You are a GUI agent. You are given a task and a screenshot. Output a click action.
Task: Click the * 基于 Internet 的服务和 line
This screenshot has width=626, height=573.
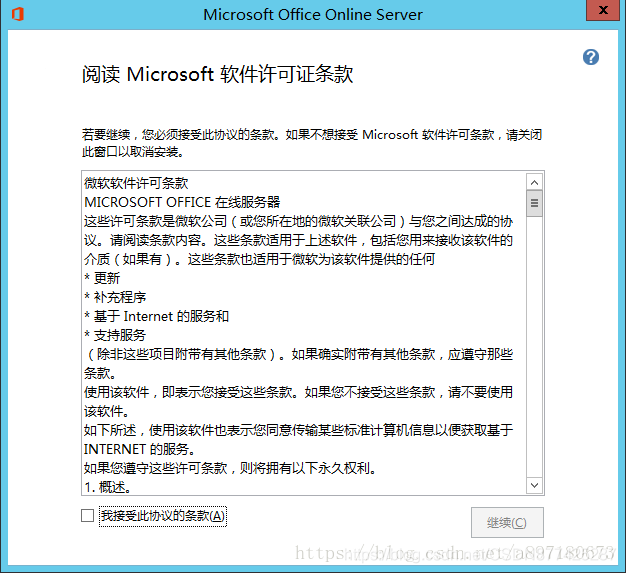coord(156,316)
